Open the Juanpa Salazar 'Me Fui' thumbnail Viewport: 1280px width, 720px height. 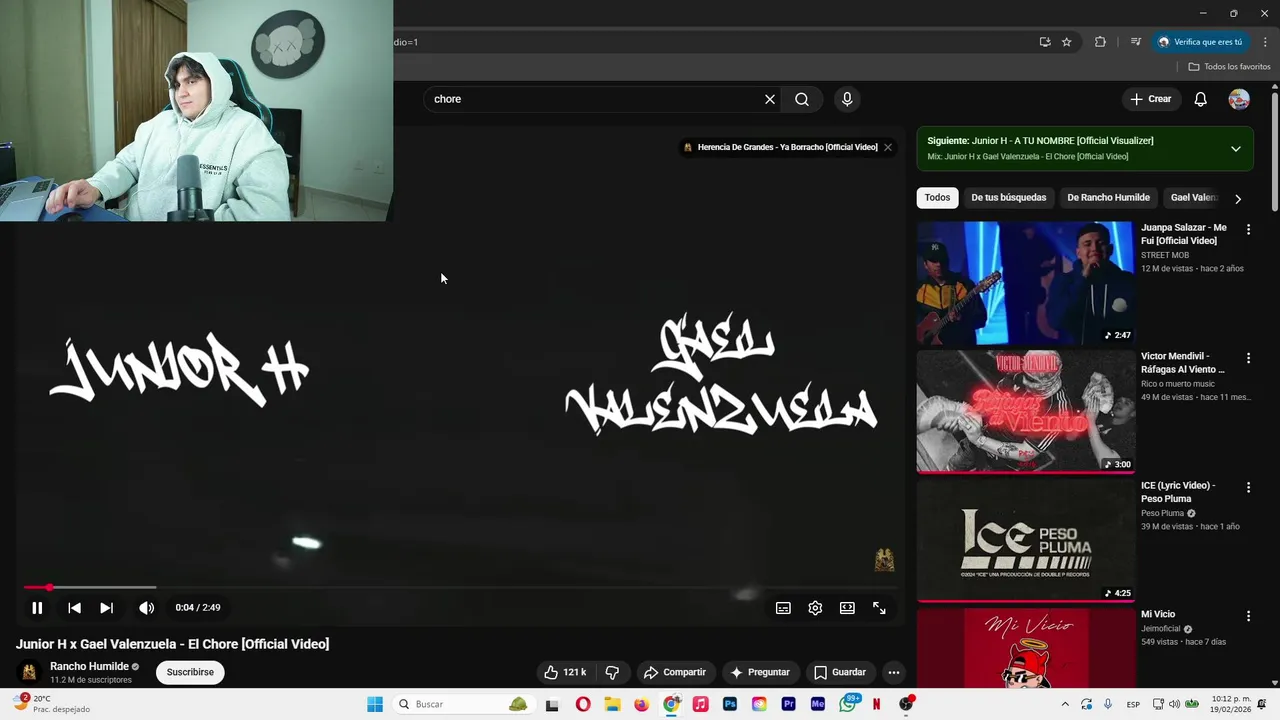click(x=1025, y=283)
